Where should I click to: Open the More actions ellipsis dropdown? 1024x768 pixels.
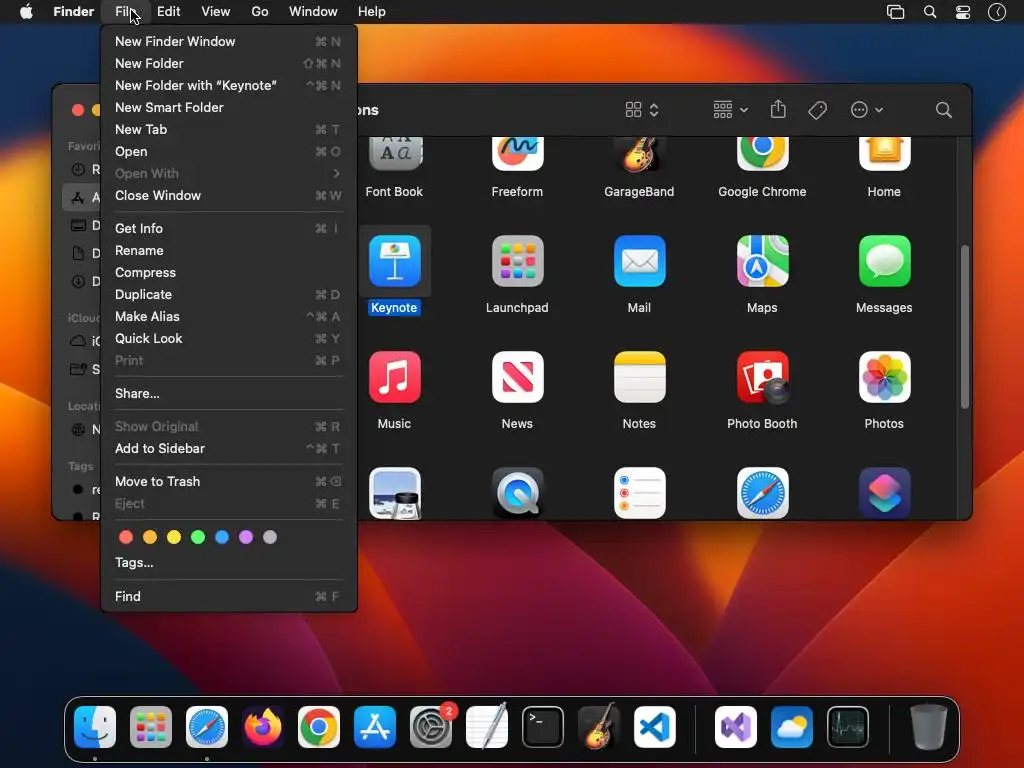click(x=867, y=110)
